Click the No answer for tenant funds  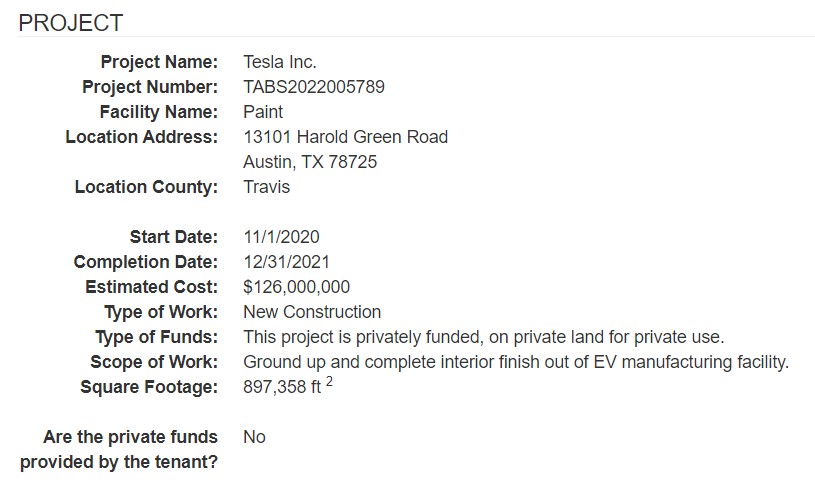(x=254, y=437)
